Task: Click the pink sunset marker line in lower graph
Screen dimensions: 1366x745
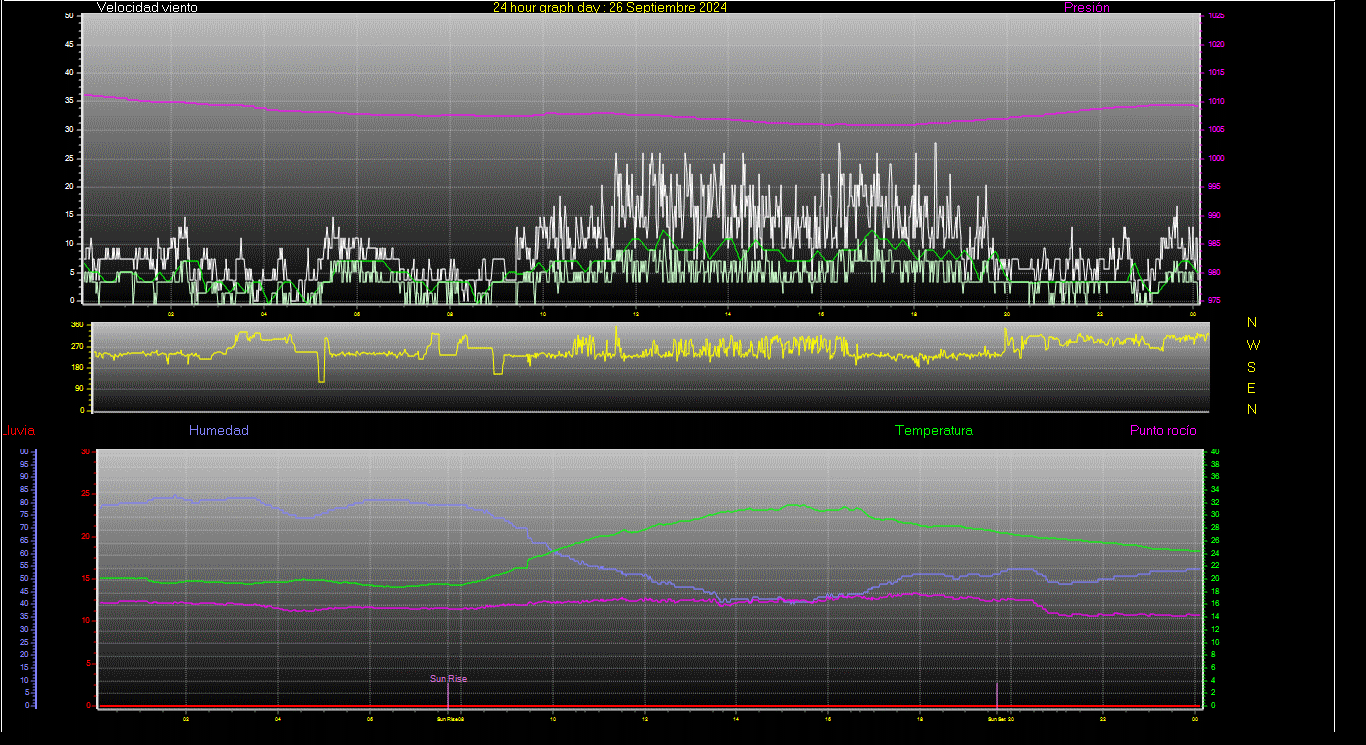Action: [997, 694]
